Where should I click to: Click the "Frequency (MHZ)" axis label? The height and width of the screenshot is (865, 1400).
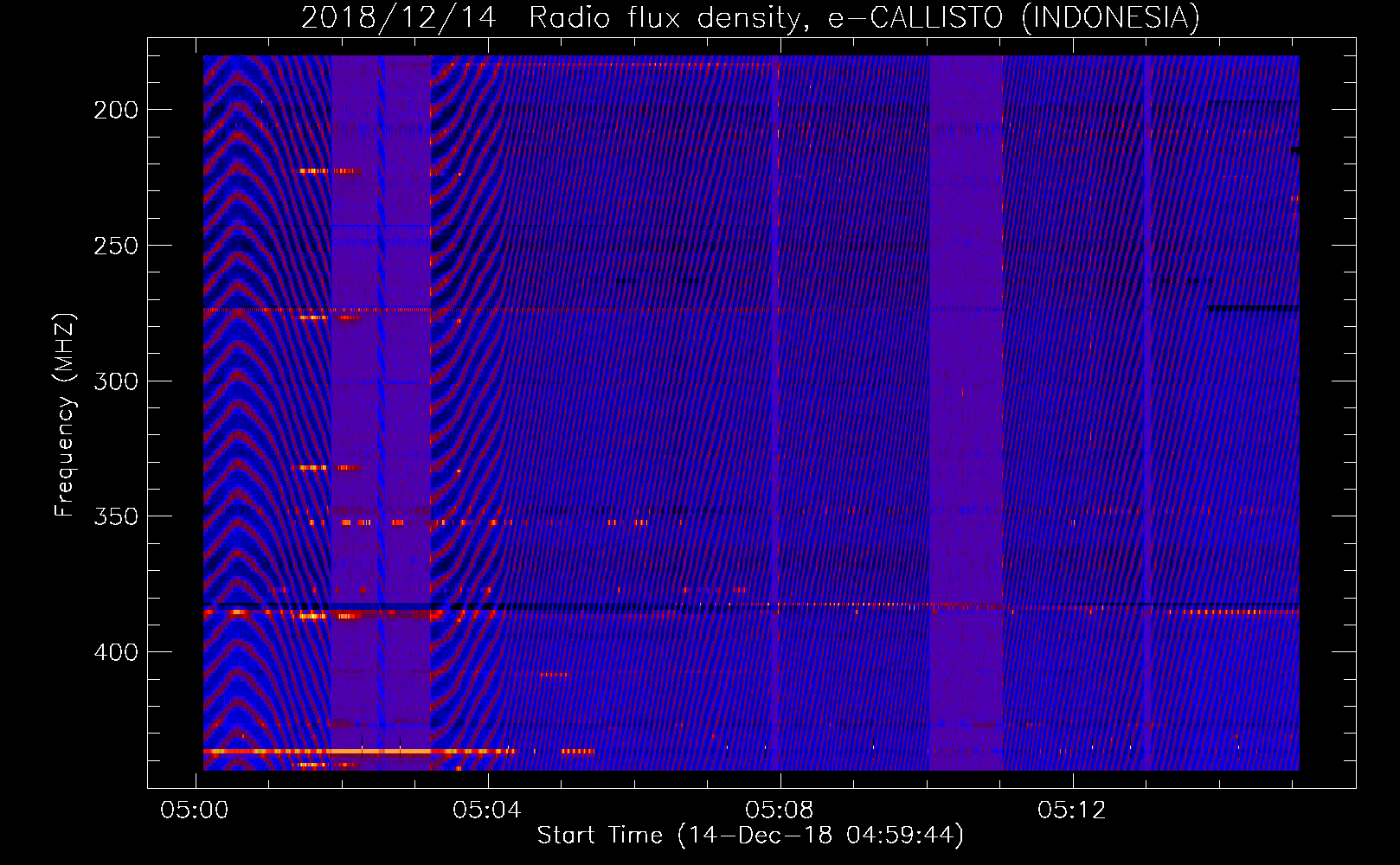tap(65, 415)
